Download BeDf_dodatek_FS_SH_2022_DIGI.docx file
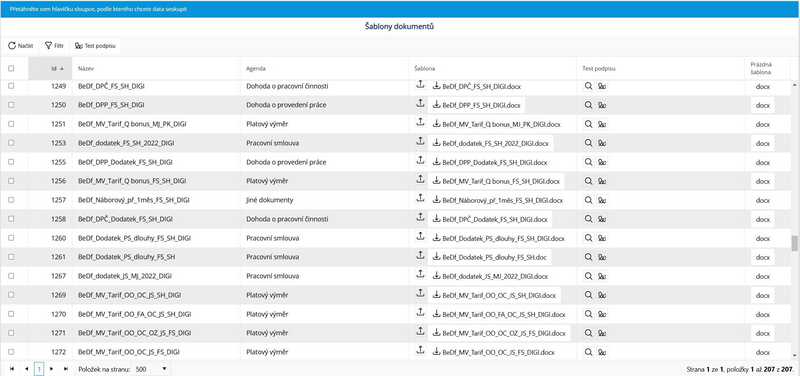Screen dimensions: 800x376 490,143
